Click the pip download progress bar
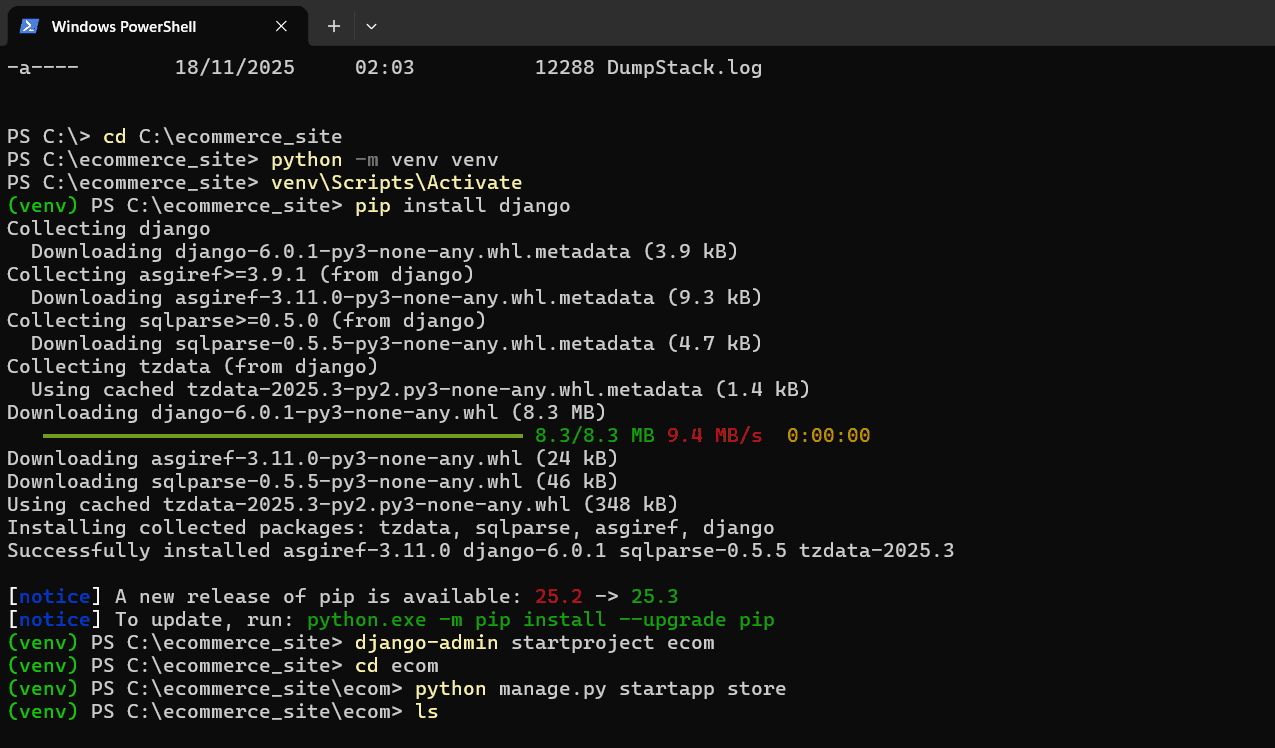Screen dimensions: 1275x748 (283, 436)
